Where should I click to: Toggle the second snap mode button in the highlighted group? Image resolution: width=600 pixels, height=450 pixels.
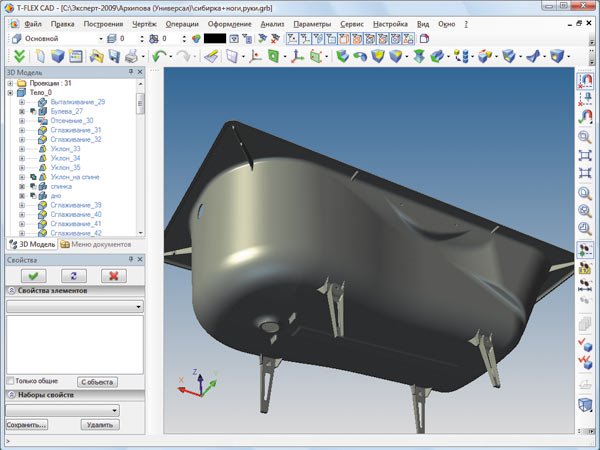305,39
